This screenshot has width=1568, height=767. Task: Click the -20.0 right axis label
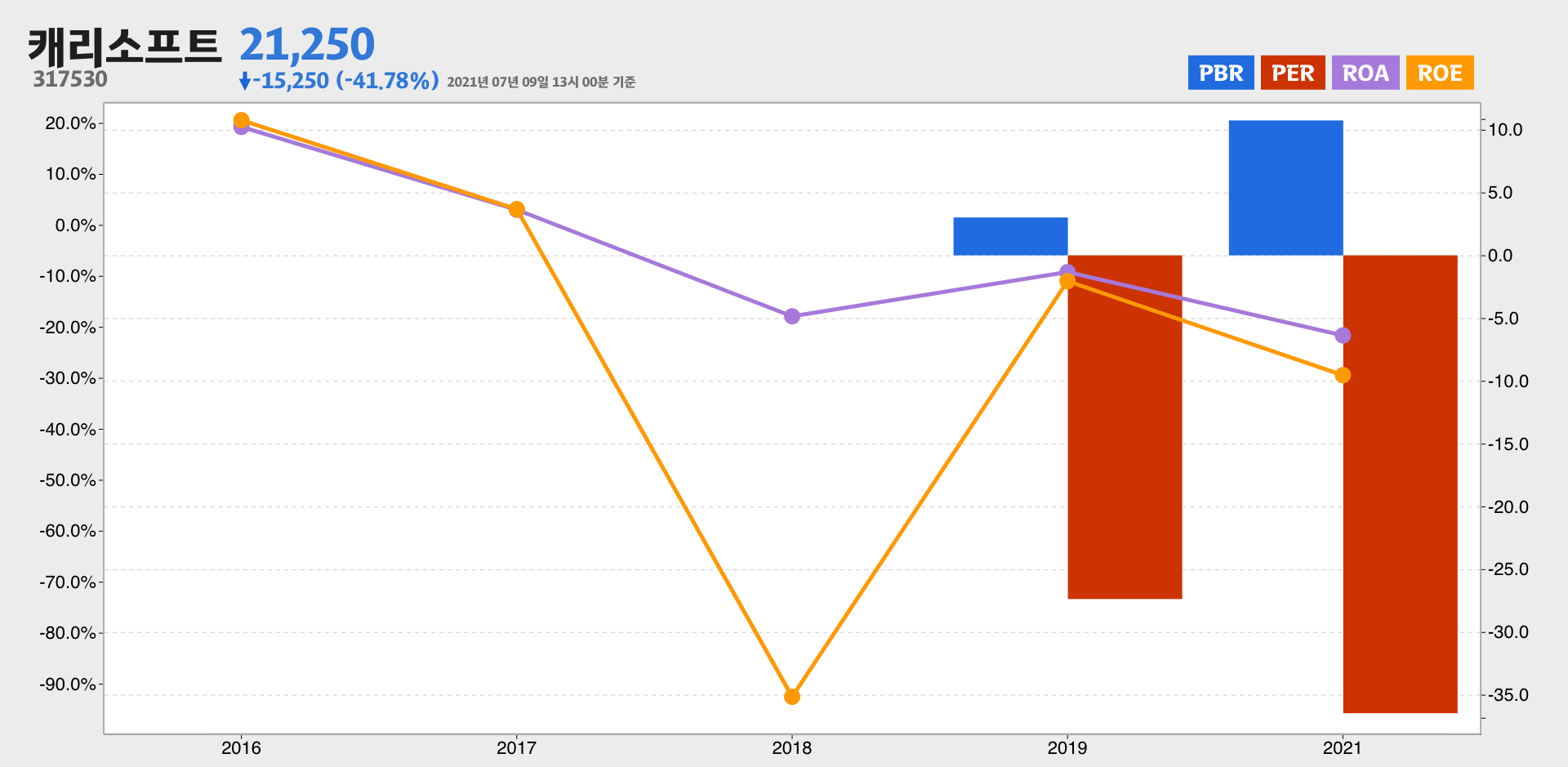click(1508, 507)
